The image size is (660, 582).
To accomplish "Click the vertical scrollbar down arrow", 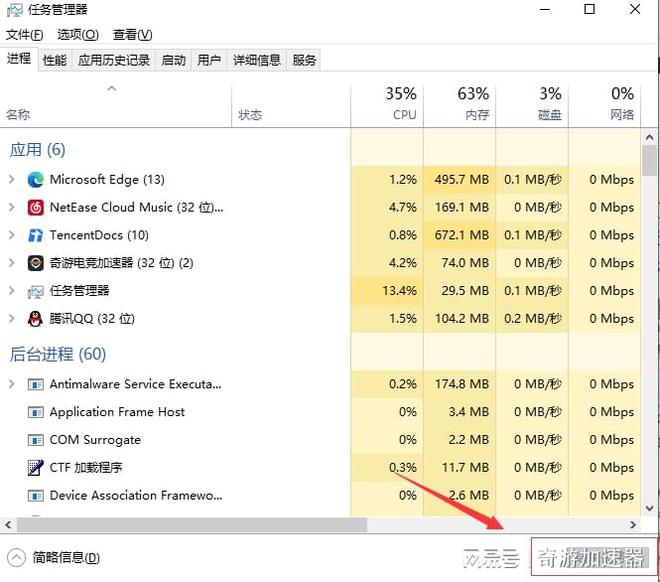I will pos(649,508).
